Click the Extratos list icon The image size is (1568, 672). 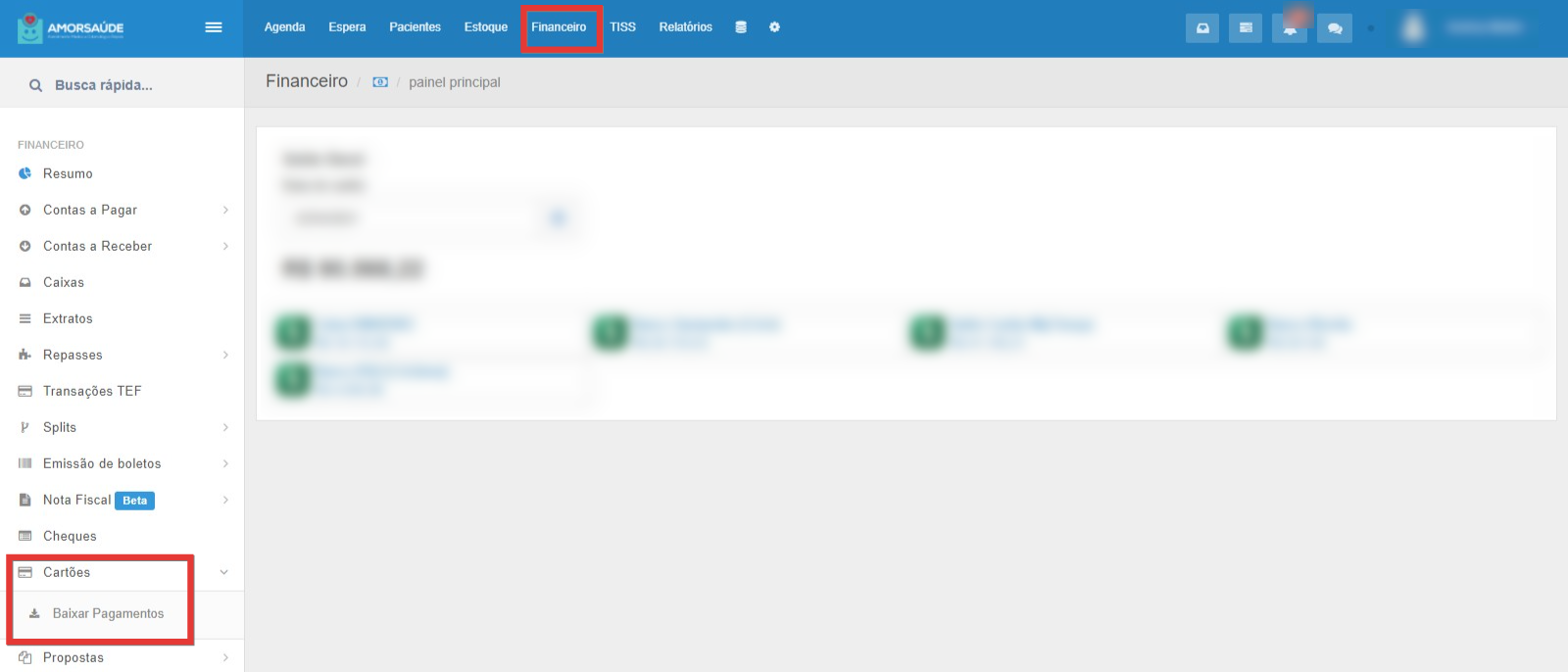click(x=25, y=318)
